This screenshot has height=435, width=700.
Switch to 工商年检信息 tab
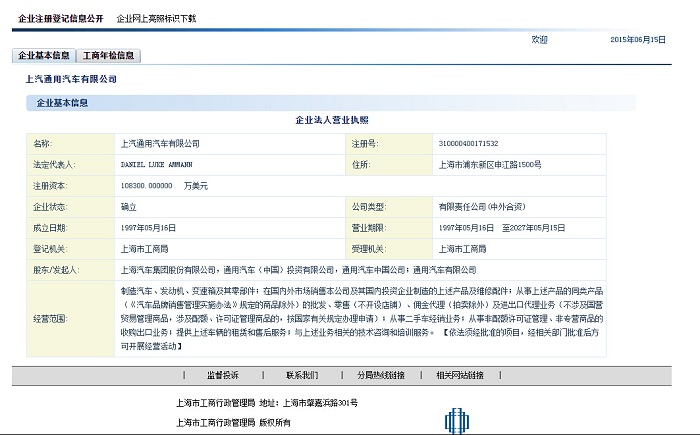pos(108,55)
